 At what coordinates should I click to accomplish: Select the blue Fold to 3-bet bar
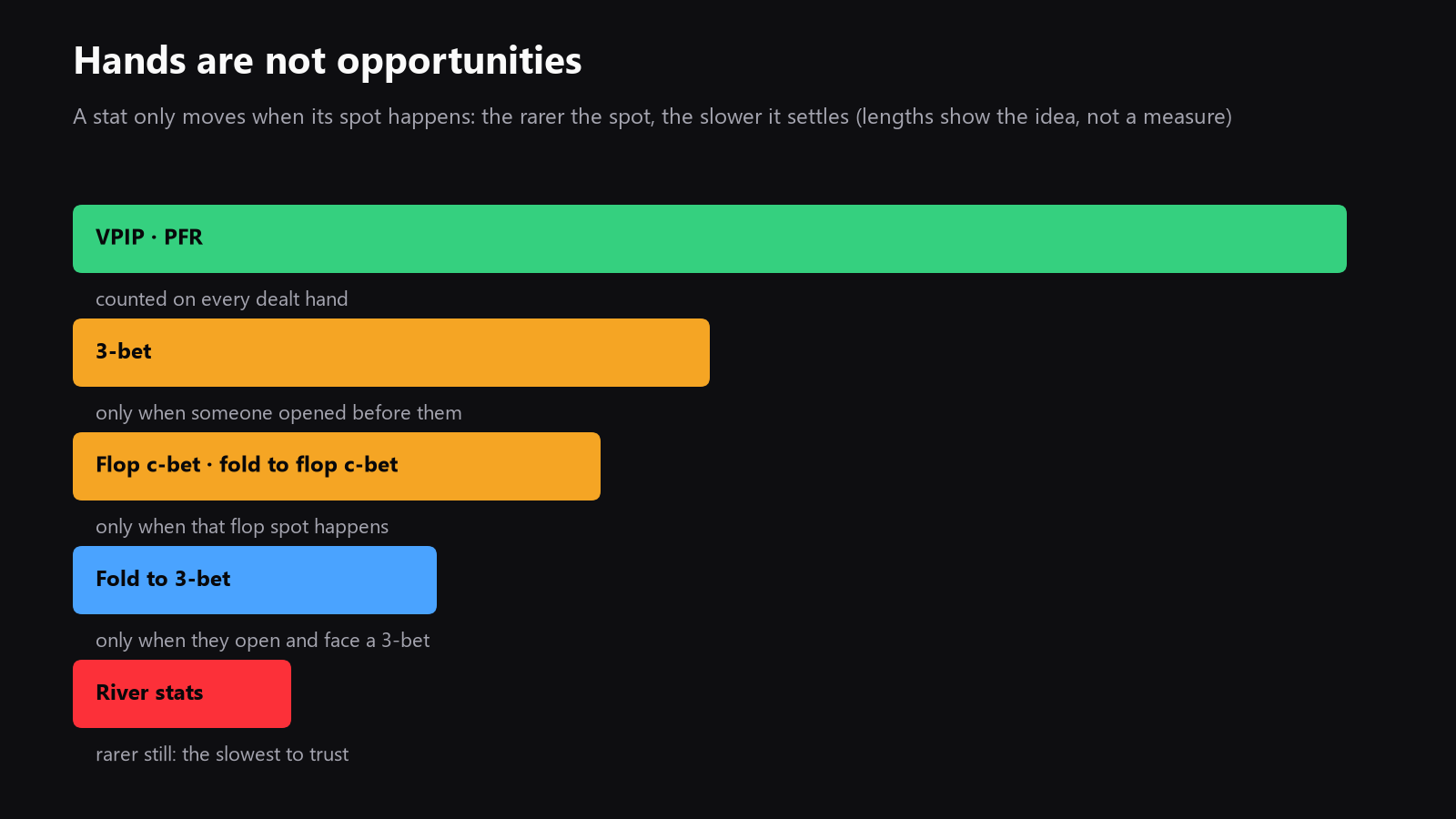255,580
